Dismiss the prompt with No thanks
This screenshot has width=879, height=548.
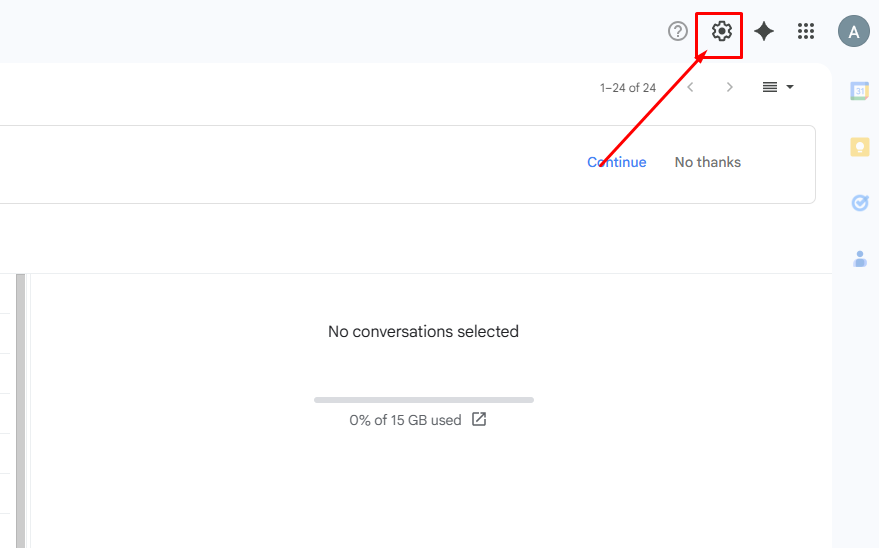(x=708, y=162)
